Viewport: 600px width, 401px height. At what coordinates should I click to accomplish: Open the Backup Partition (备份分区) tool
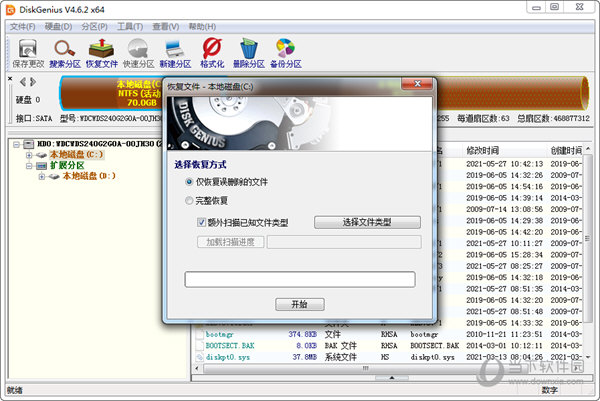[285, 54]
